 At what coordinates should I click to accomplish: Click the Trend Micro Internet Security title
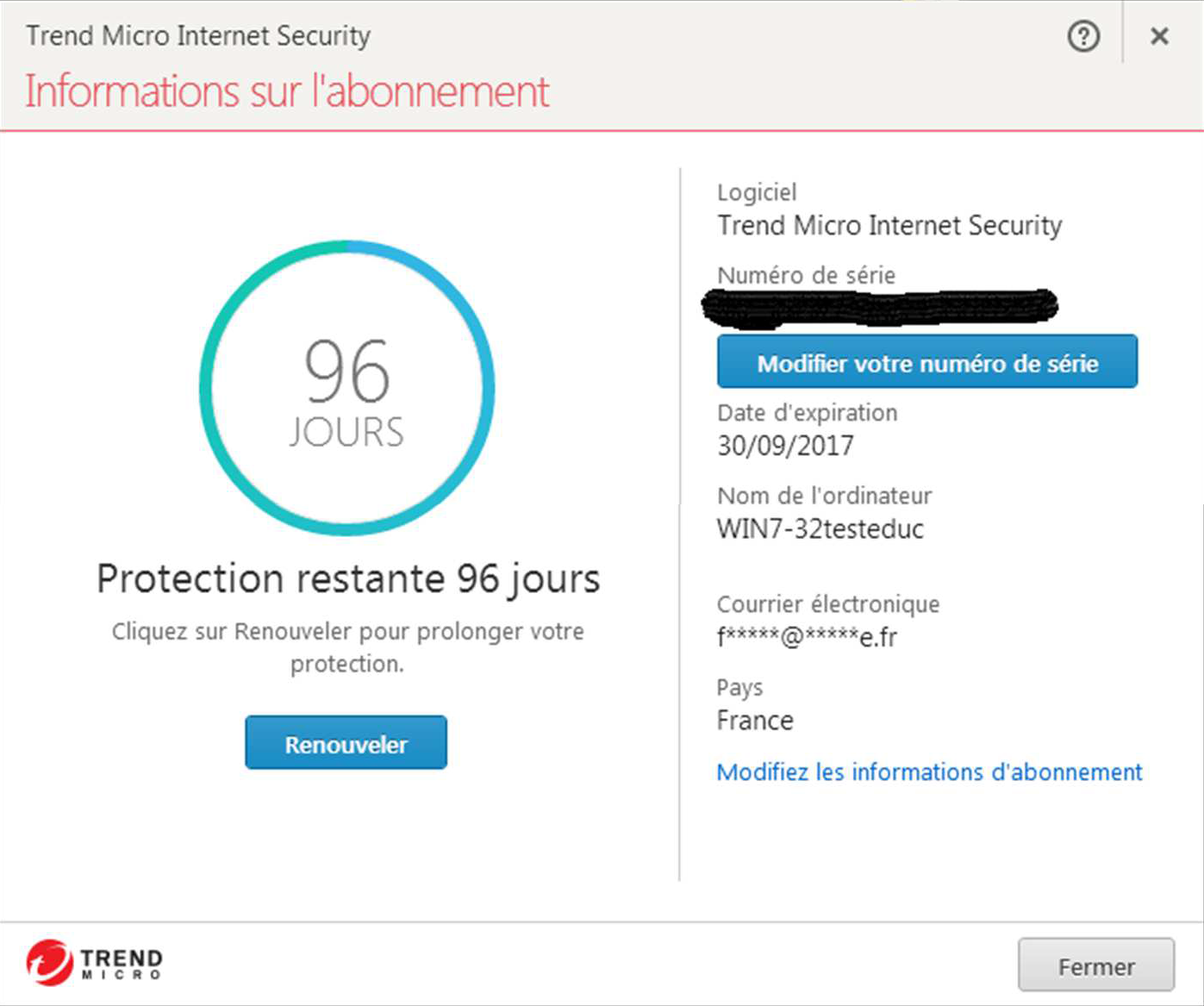198,36
